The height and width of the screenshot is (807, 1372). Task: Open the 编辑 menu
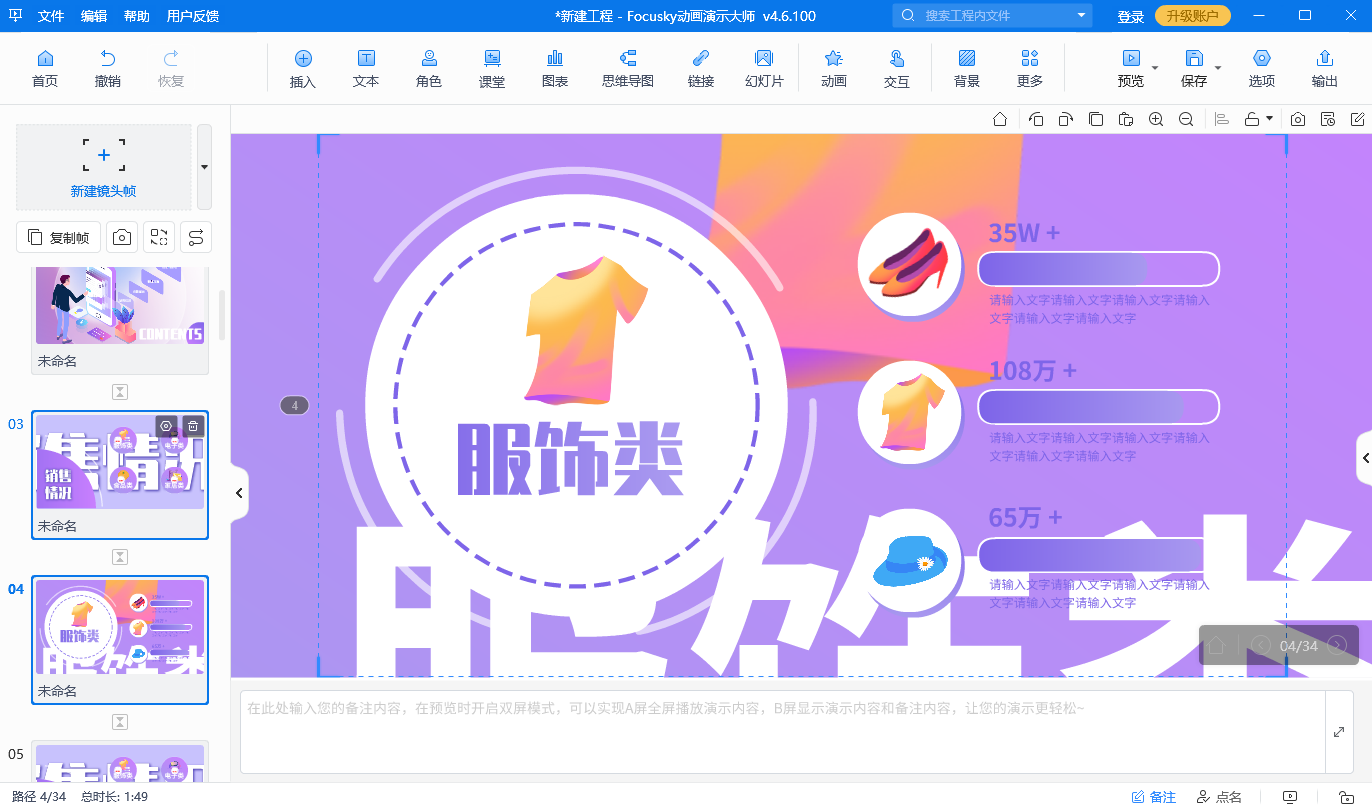[x=94, y=16]
